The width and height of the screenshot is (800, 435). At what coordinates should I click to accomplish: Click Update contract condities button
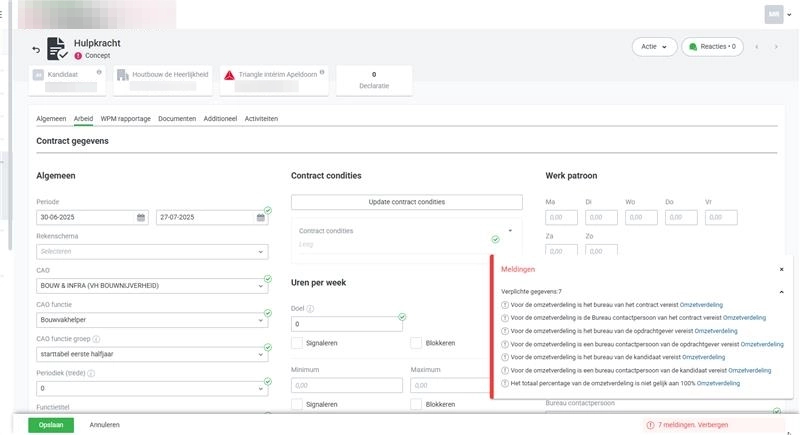coord(406,202)
